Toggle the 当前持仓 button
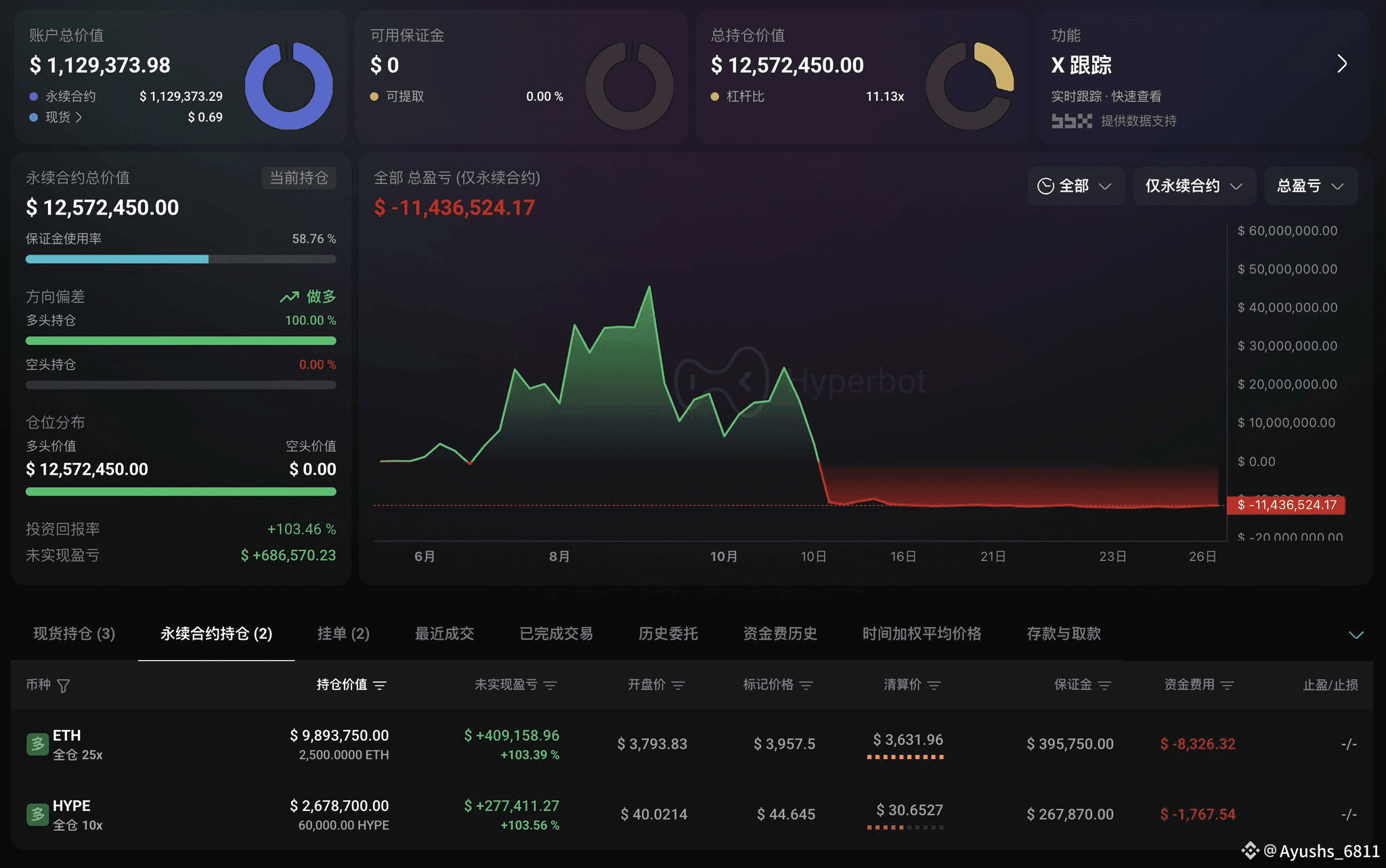 tap(299, 178)
